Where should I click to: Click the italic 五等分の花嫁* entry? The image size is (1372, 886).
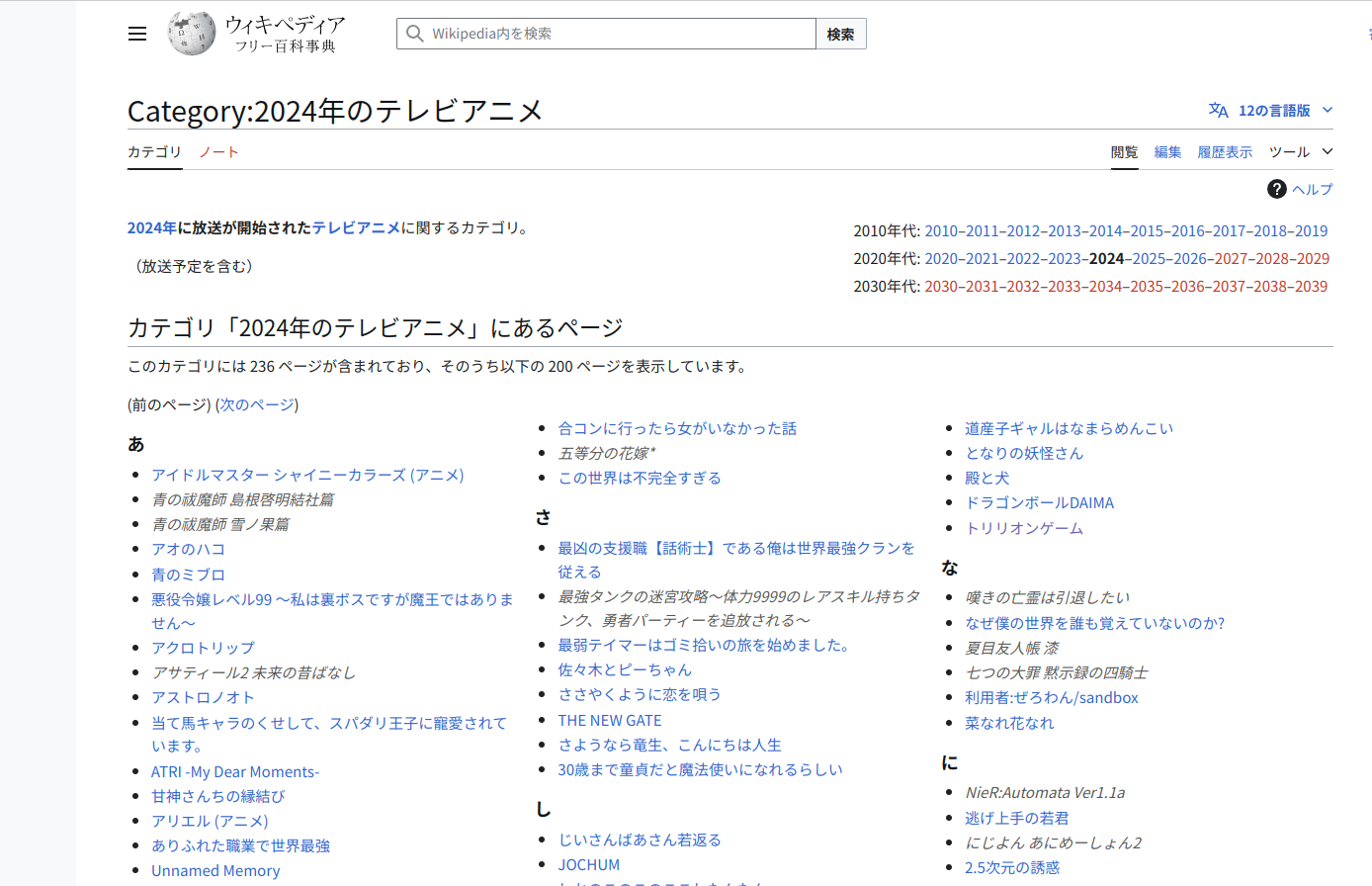pos(607,453)
